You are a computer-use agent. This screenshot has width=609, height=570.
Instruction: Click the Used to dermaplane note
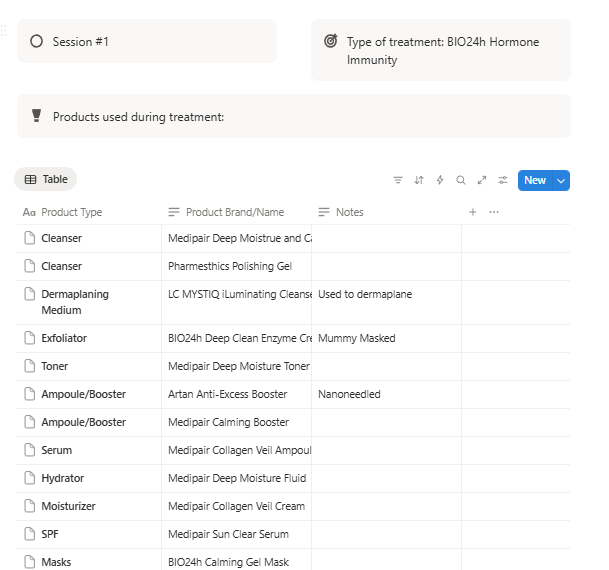pyautogui.click(x=365, y=294)
